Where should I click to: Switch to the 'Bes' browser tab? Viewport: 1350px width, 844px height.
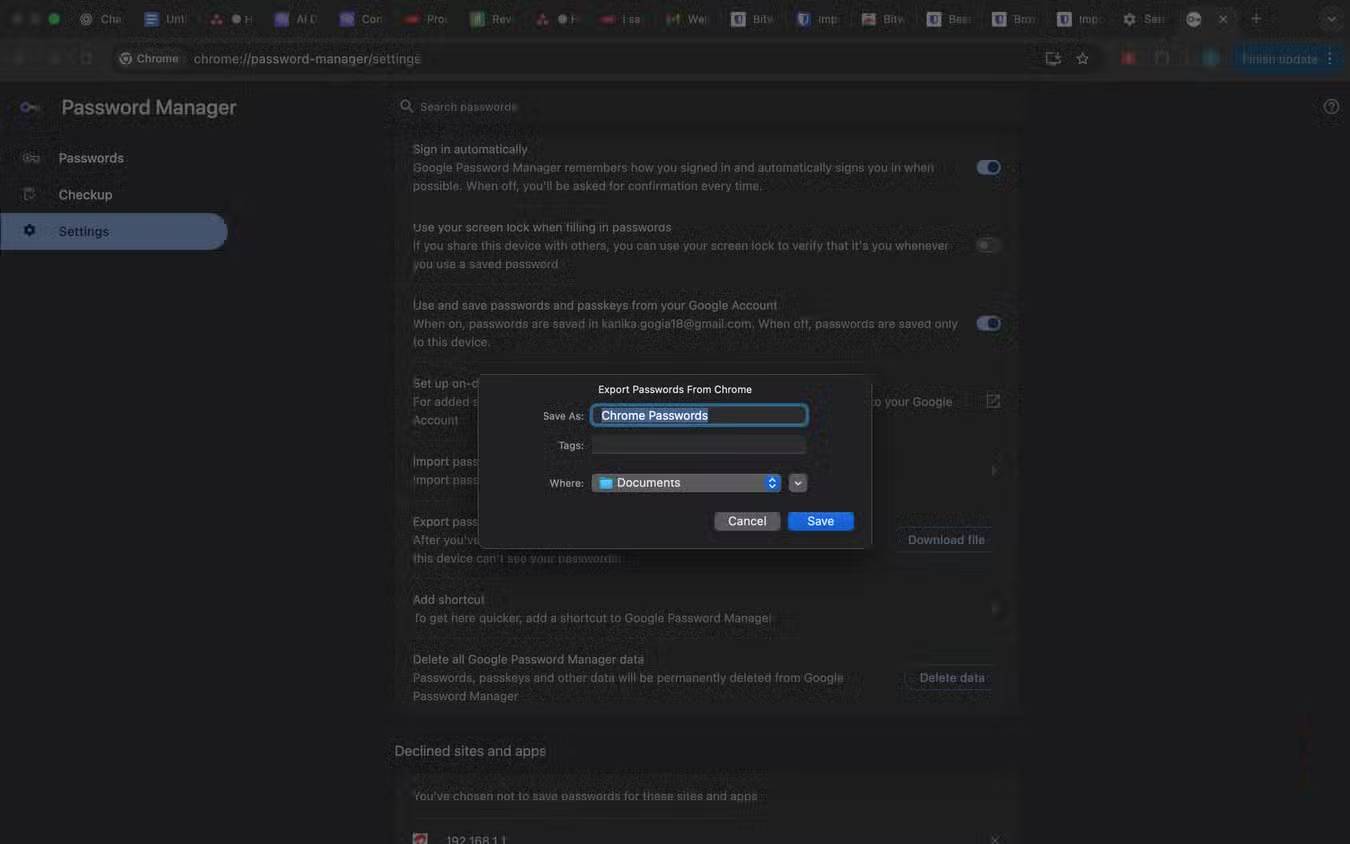[950, 19]
